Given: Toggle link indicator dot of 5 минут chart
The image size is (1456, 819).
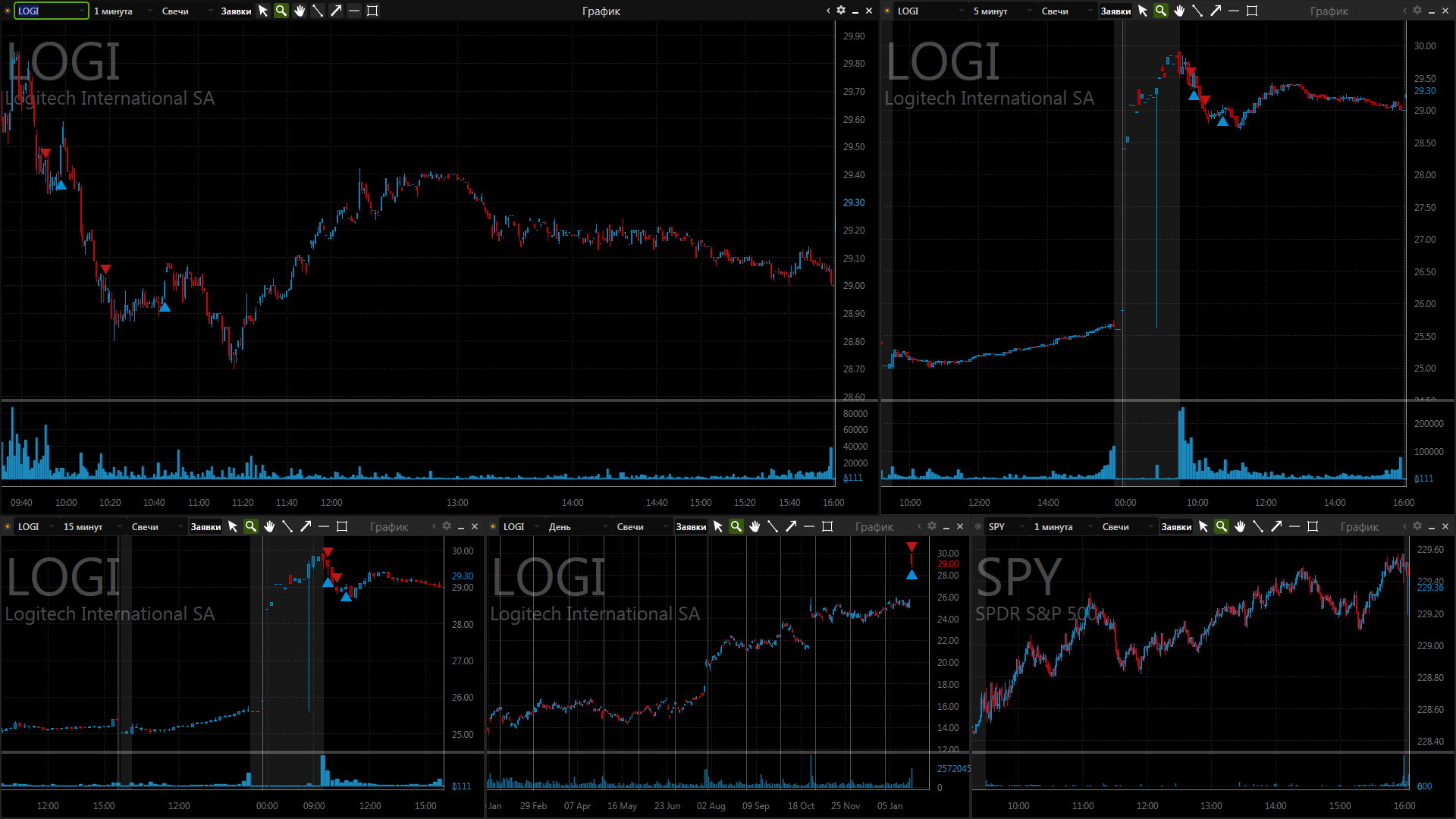Looking at the screenshot, I should (887, 11).
